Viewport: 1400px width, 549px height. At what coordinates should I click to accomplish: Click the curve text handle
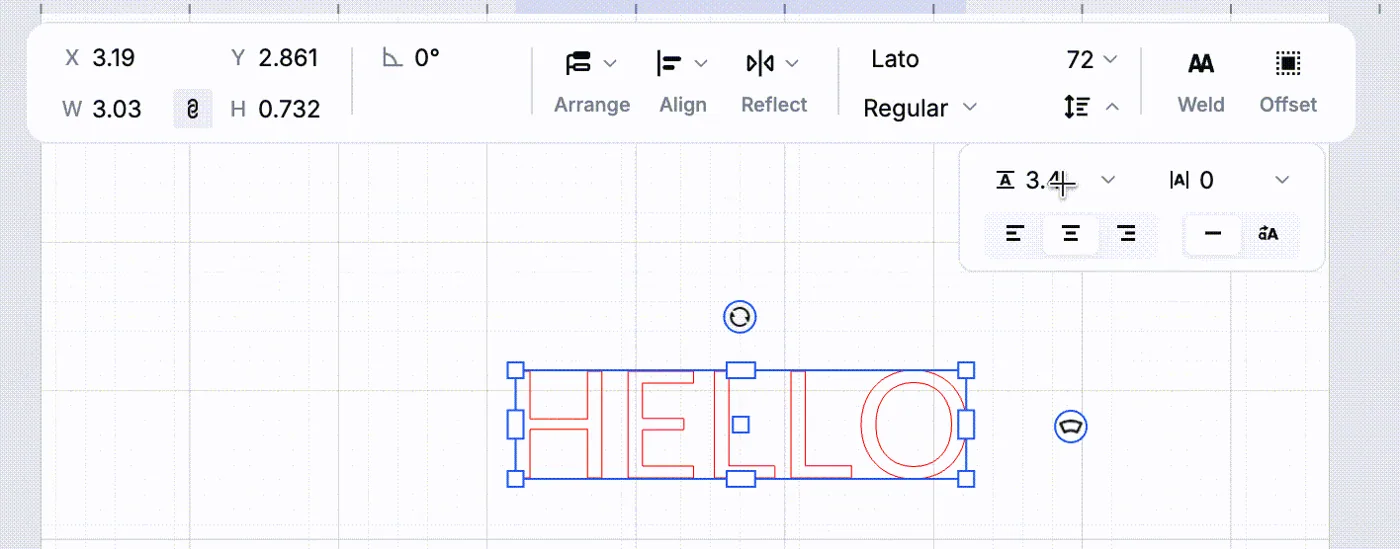coord(1071,427)
